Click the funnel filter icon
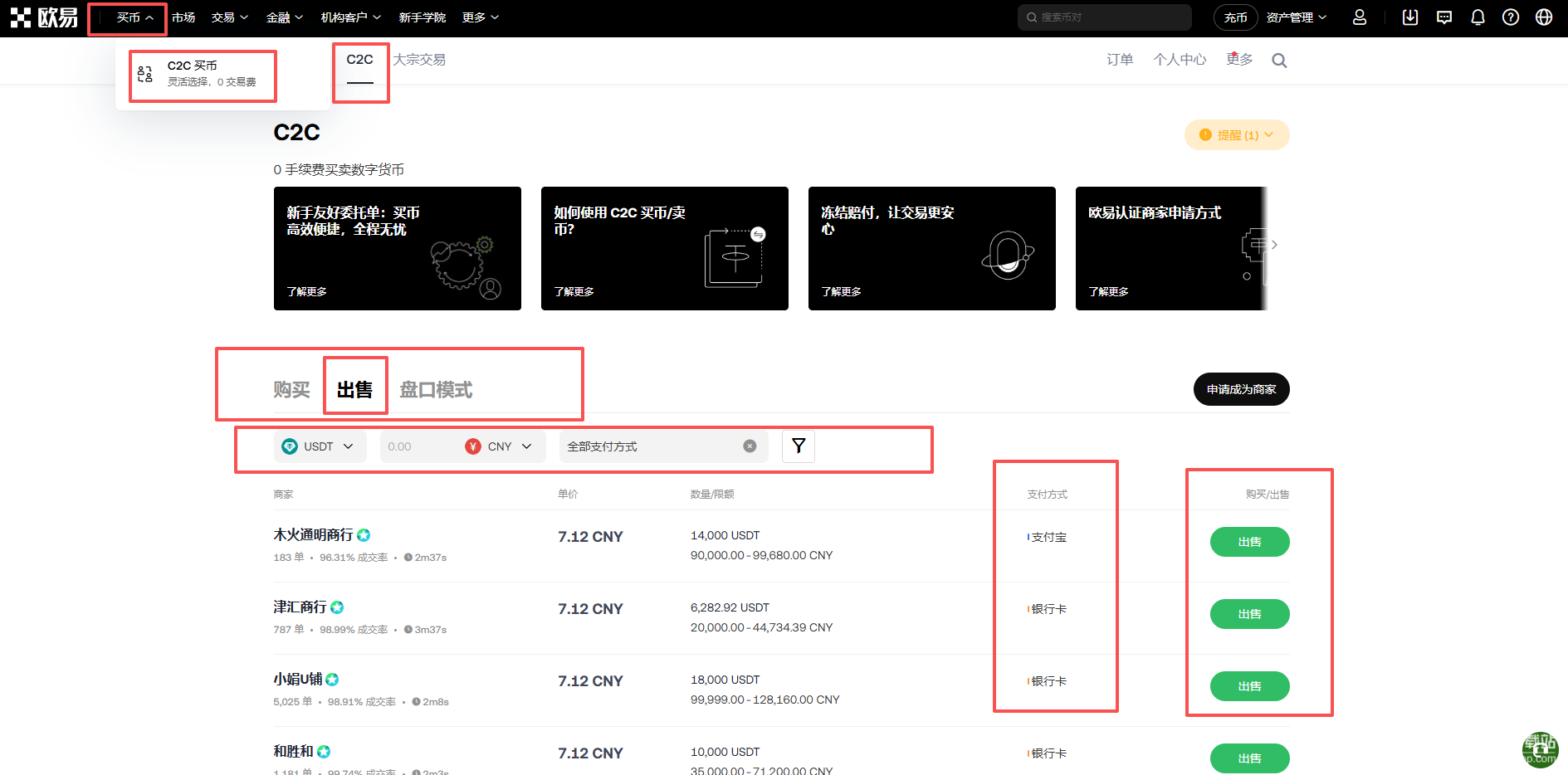This screenshot has height=775, width=1568. pyautogui.click(x=799, y=446)
